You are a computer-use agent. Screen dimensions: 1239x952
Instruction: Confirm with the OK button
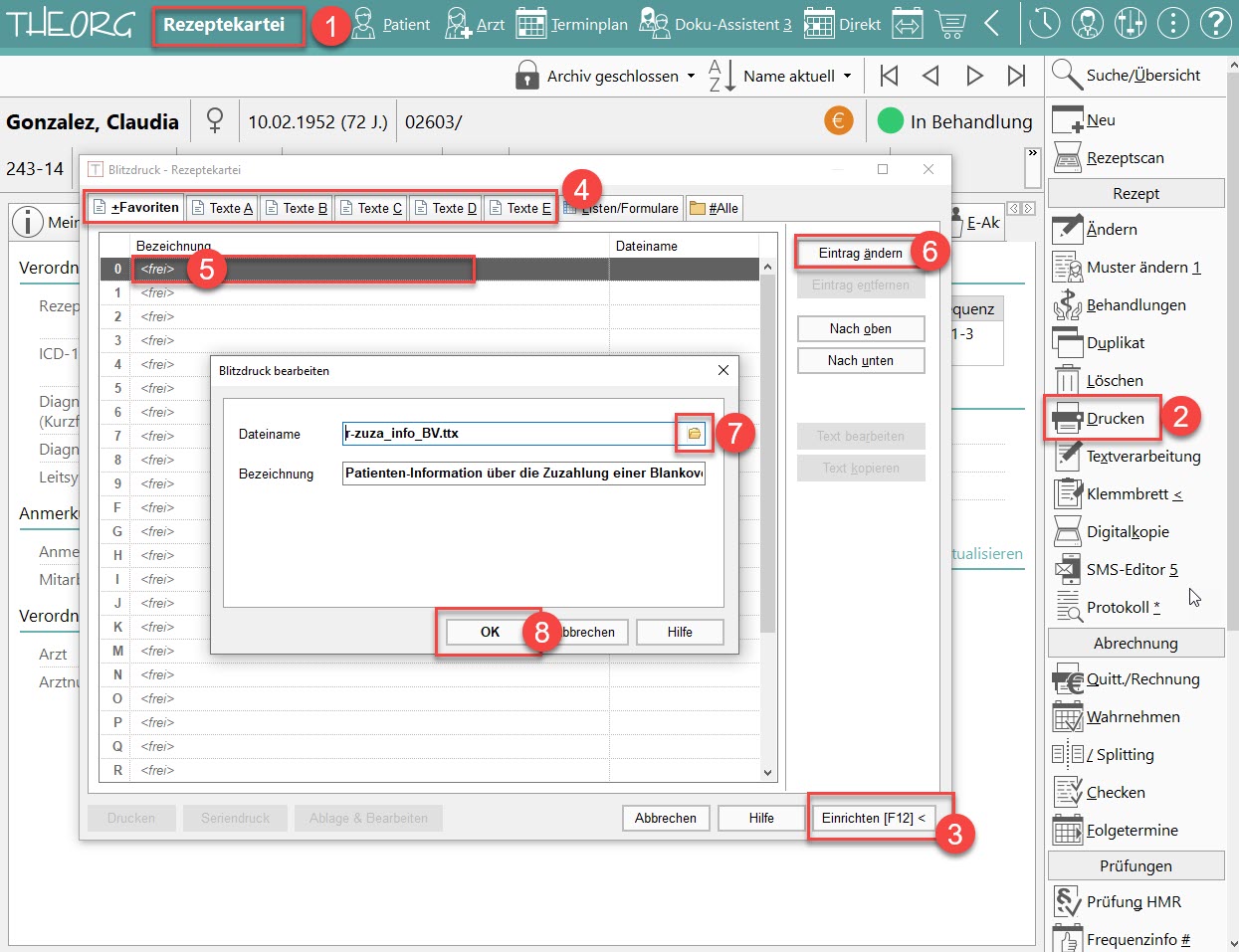tap(490, 632)
